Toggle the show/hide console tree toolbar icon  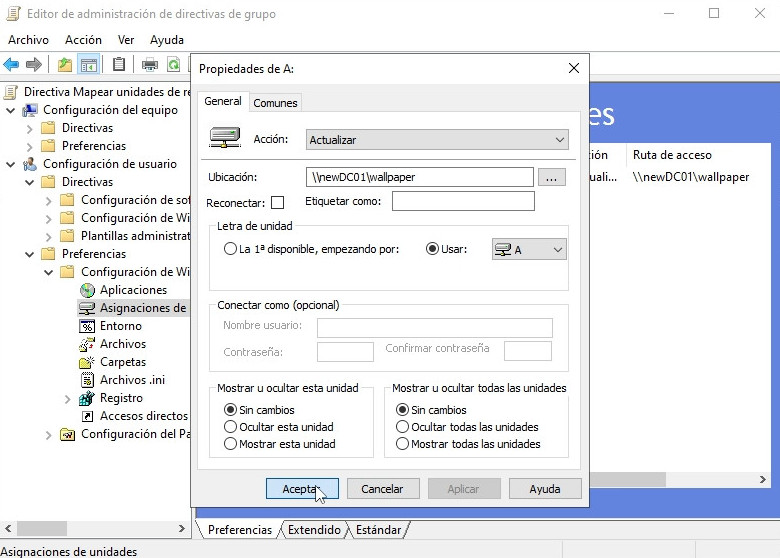[x=89, y=65]
